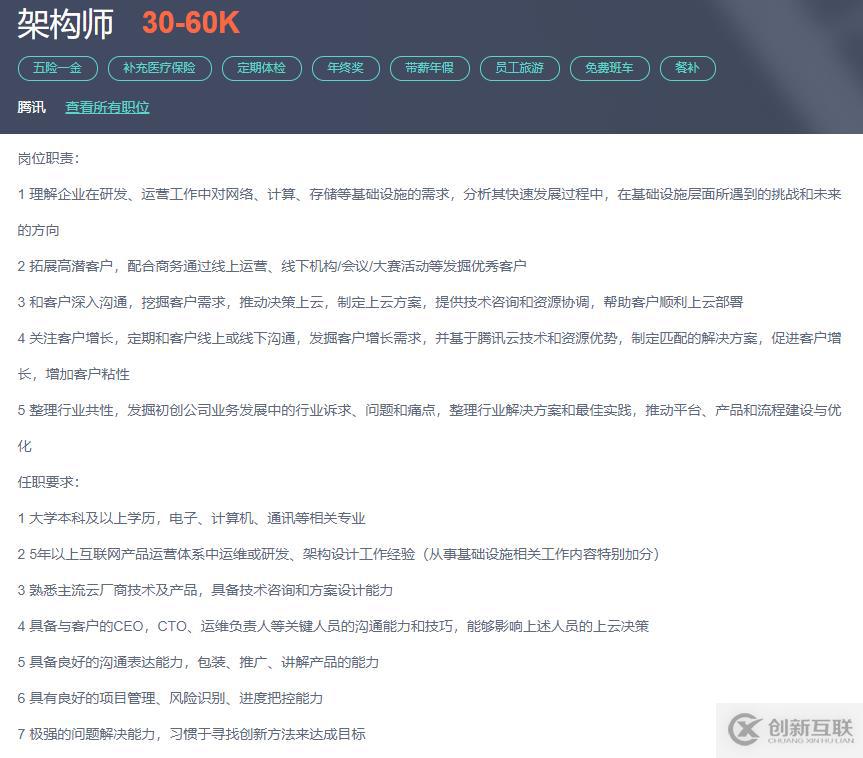This screenshot has height=758, width=863.
Task: Click the 餐补 benefit tag
Action: tap(687, 68)
